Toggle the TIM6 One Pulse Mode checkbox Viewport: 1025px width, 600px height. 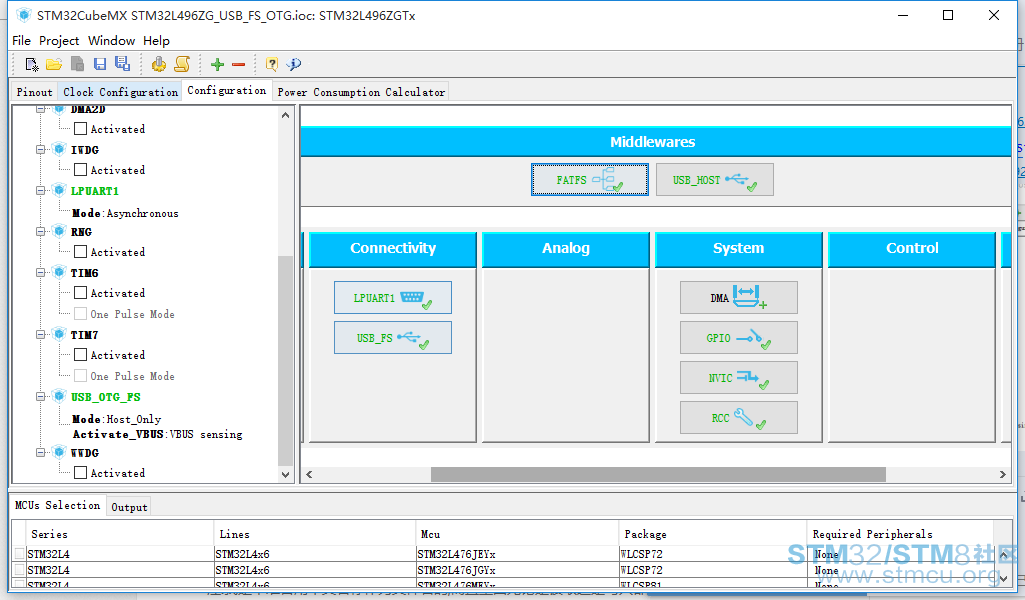[80, 314]
